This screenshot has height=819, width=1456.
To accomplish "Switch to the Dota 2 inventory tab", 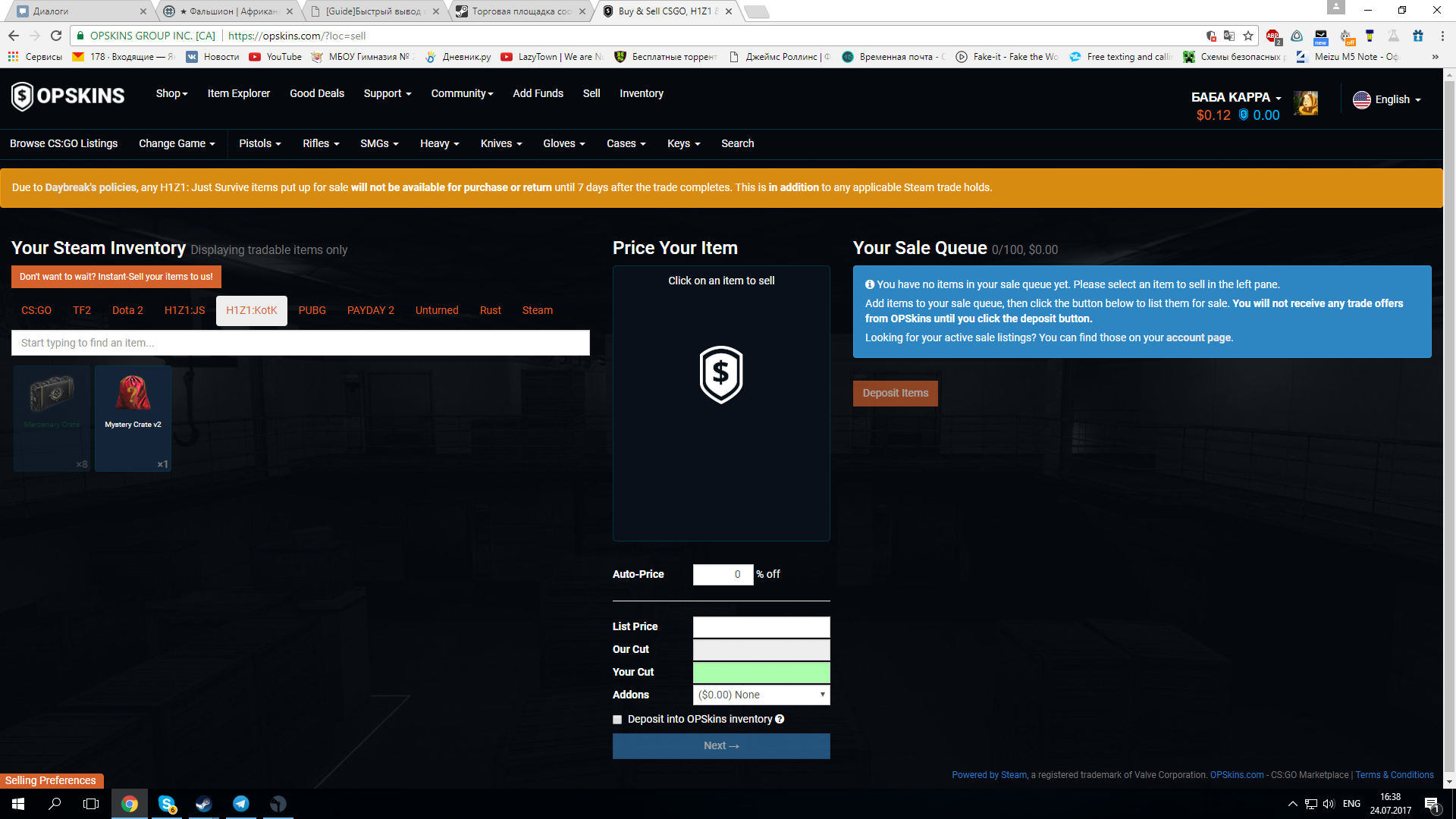I will click(127, 310).
